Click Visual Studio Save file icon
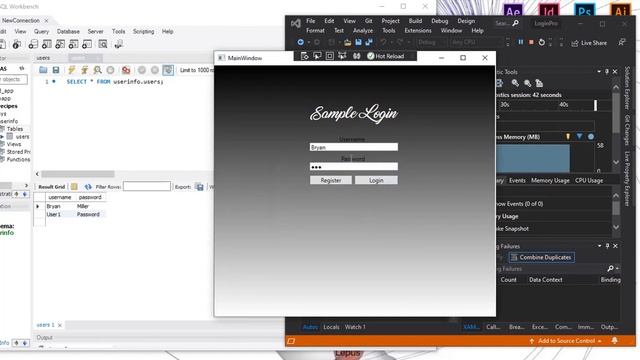 (358, 42)
